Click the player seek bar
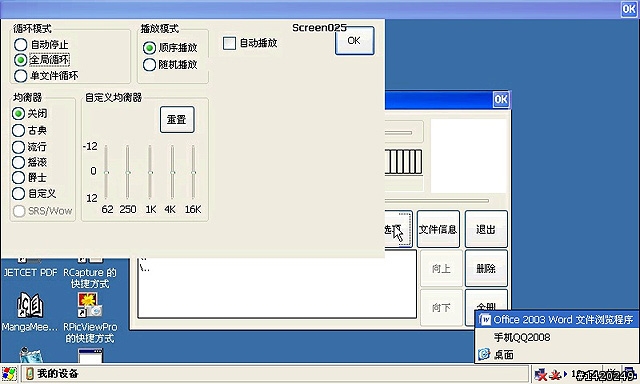 (x=437, y=201)
